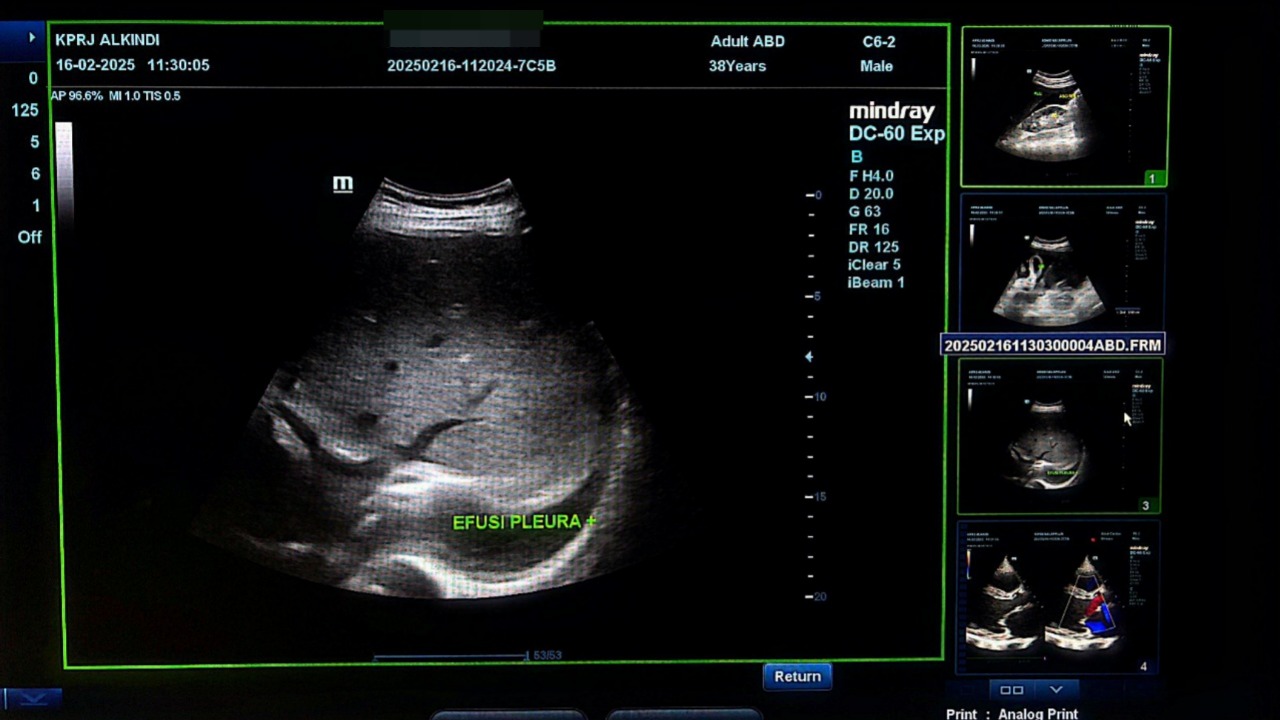Click the cine loop progress bar

click(450, 657)
